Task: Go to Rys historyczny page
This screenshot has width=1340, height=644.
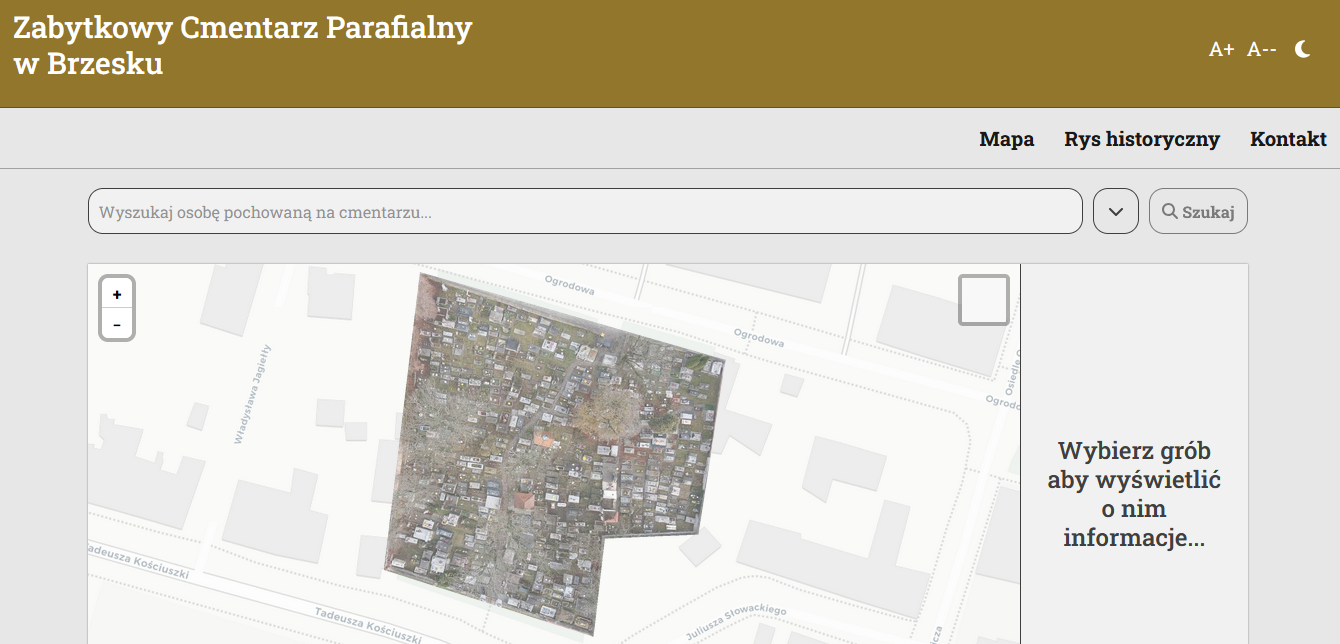Action: (1141, 139)
